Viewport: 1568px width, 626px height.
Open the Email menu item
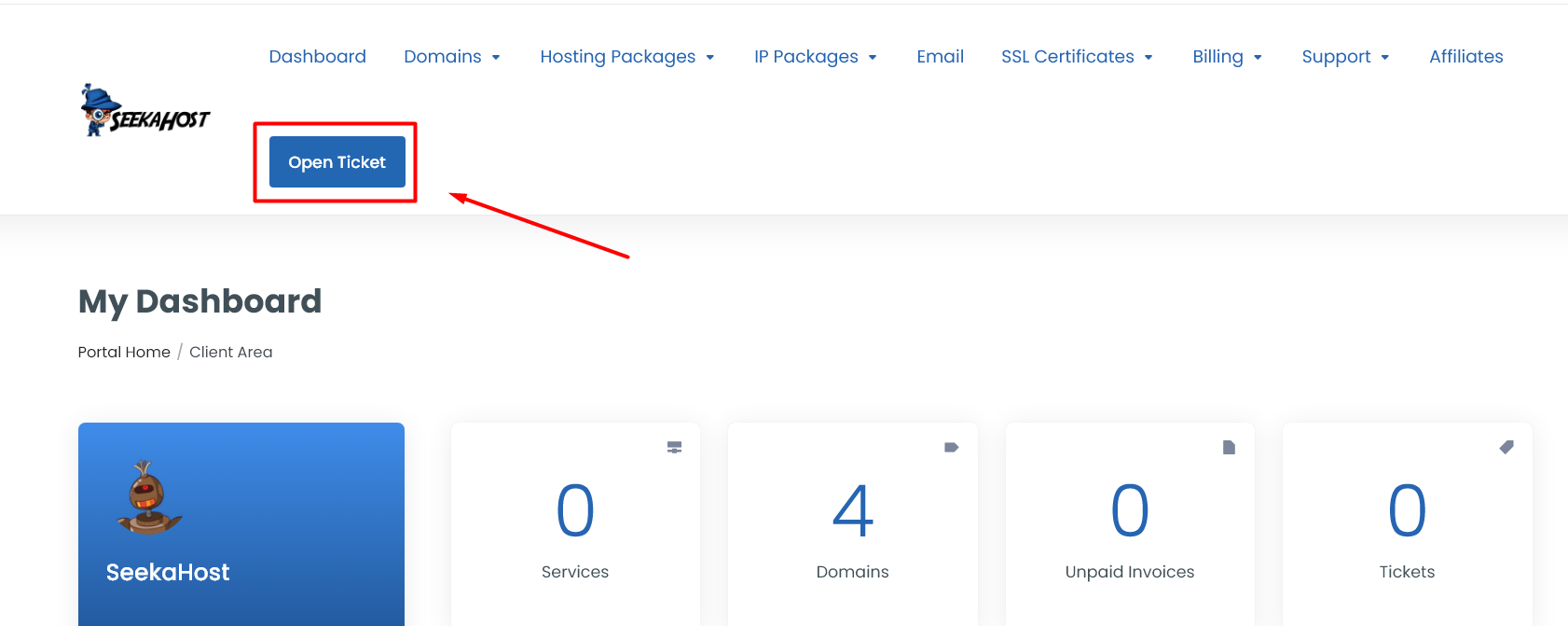click(x=940, y=57)
